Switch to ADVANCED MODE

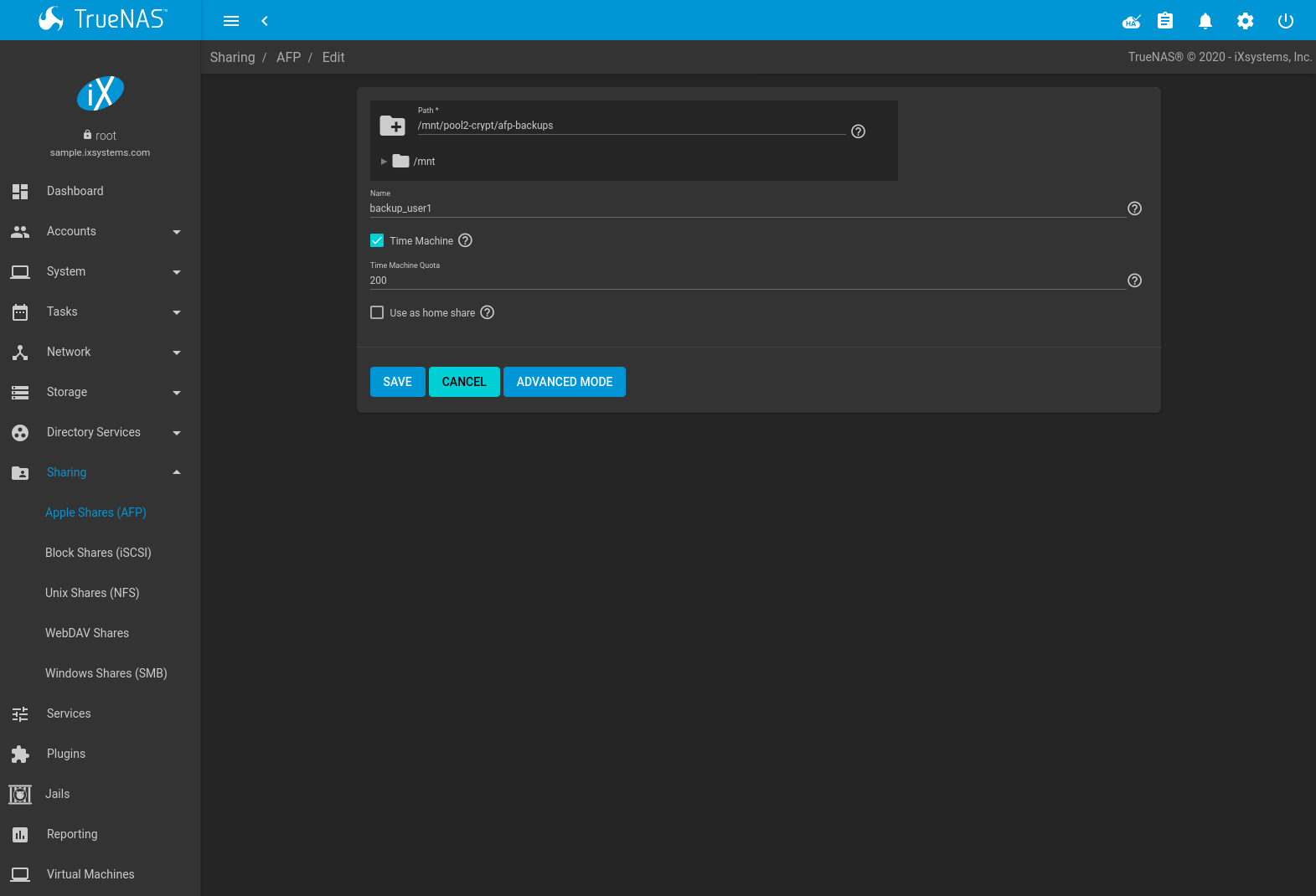(565, 382)
